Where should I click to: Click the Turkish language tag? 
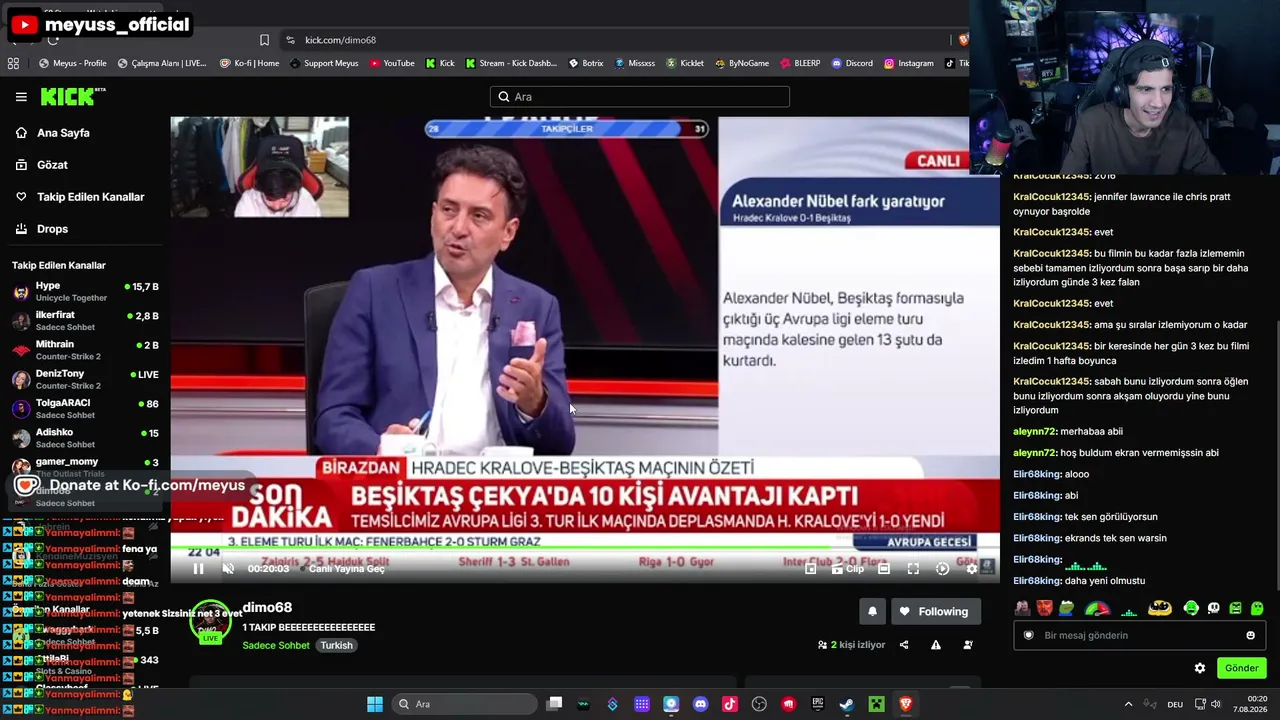336,646
